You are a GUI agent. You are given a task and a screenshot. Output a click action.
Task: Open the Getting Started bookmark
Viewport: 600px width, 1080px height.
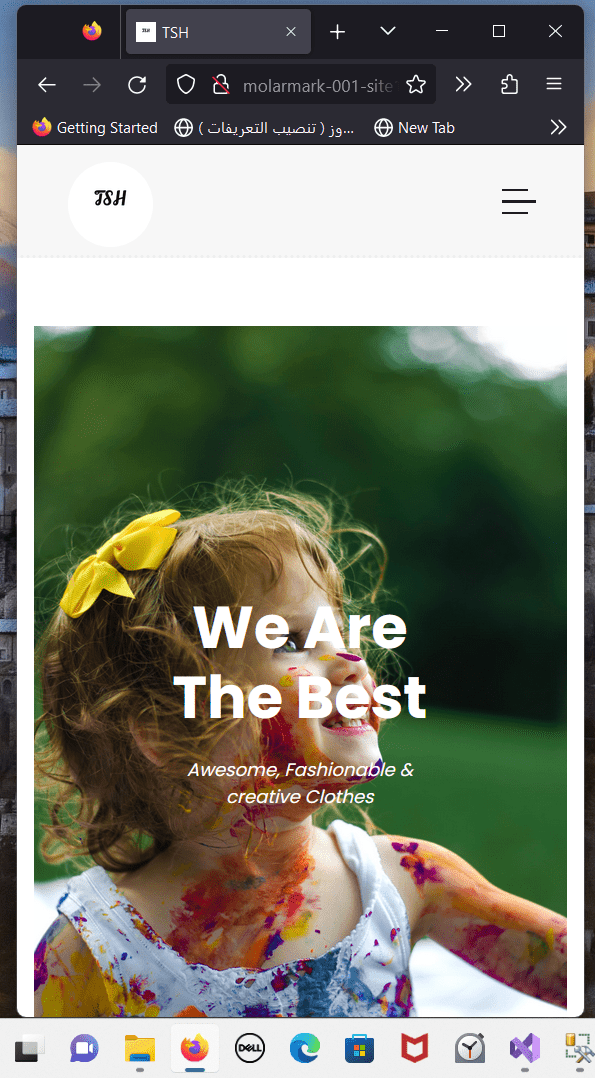click(x=95, y=127)
